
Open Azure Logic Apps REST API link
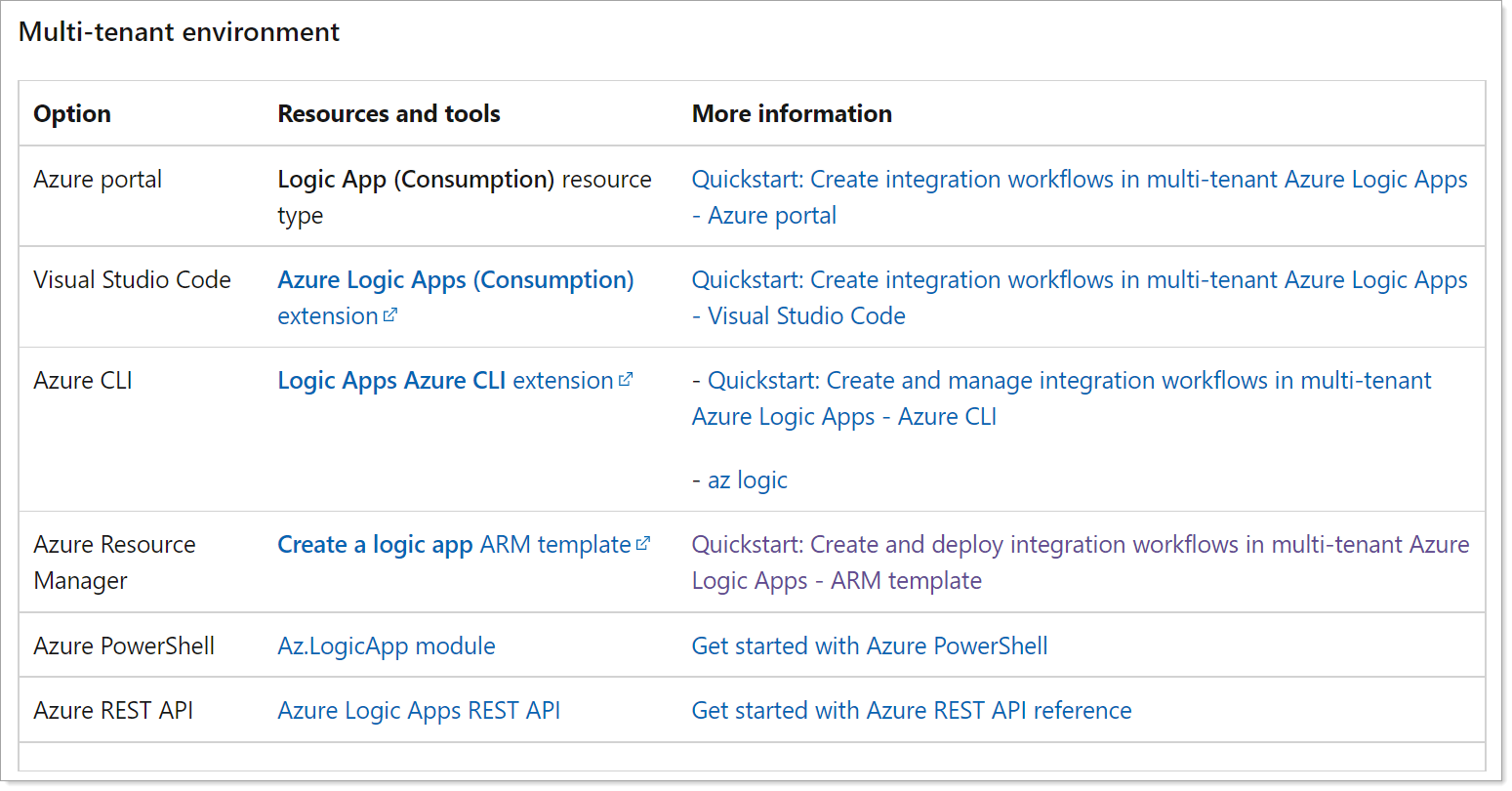(x=419, y=711)
